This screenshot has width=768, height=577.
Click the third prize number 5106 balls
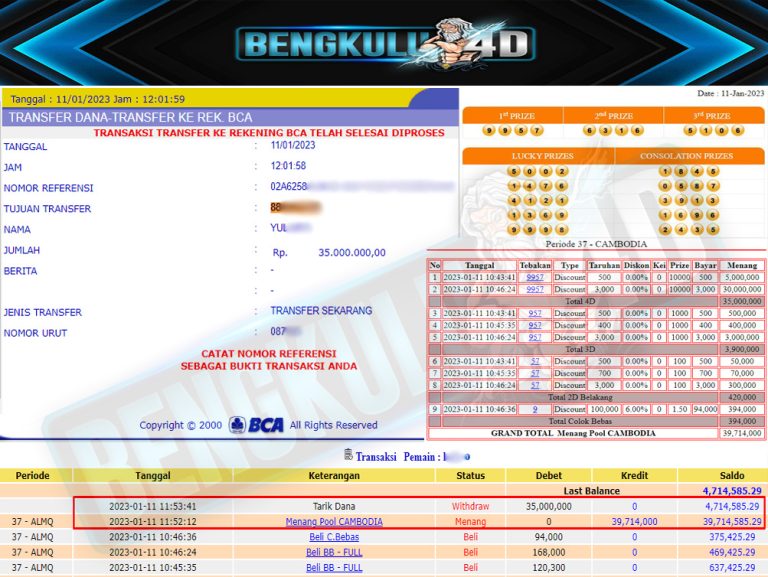(x=714, y=130)
